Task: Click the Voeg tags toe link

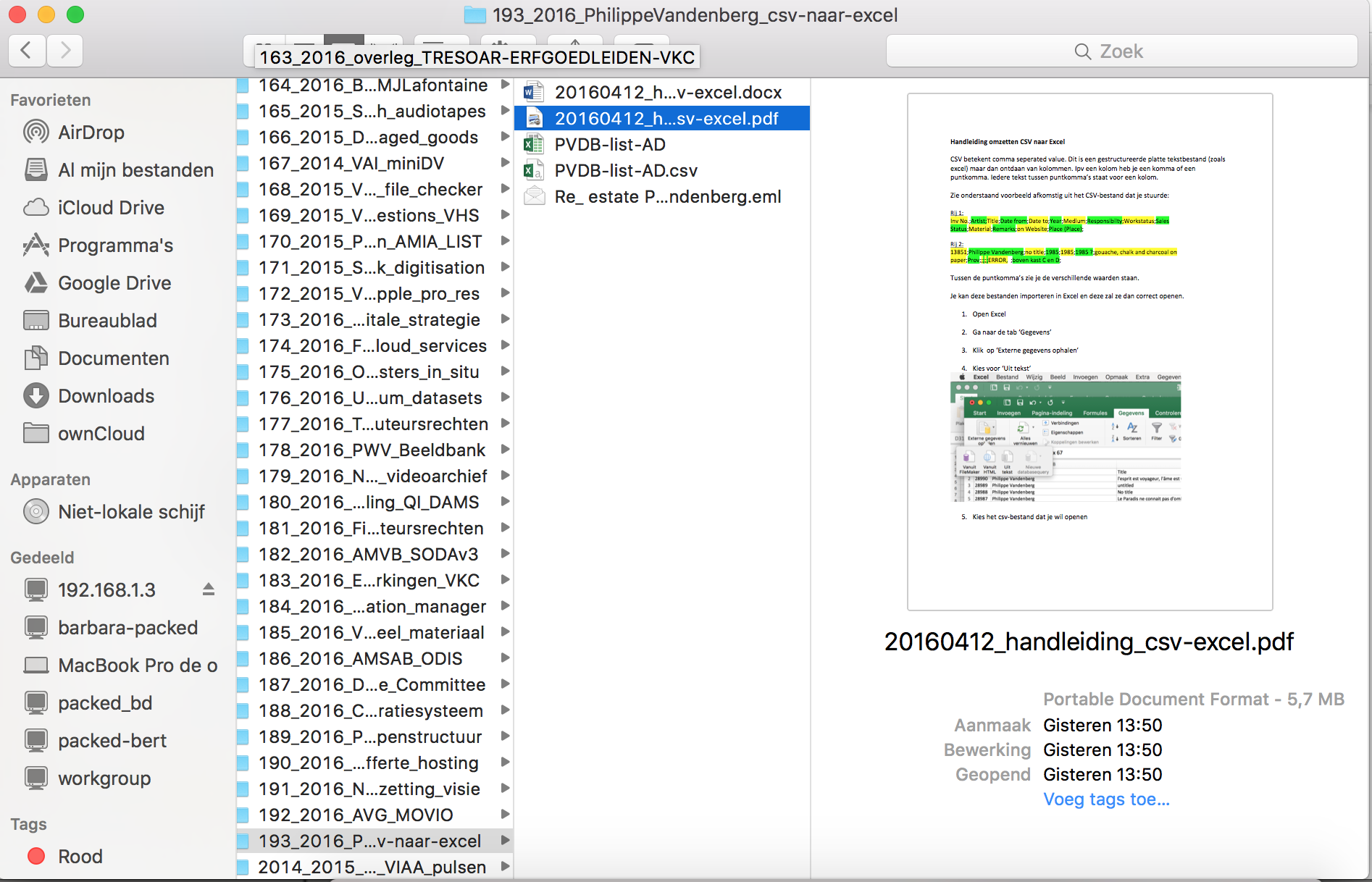Action: 1105,799
